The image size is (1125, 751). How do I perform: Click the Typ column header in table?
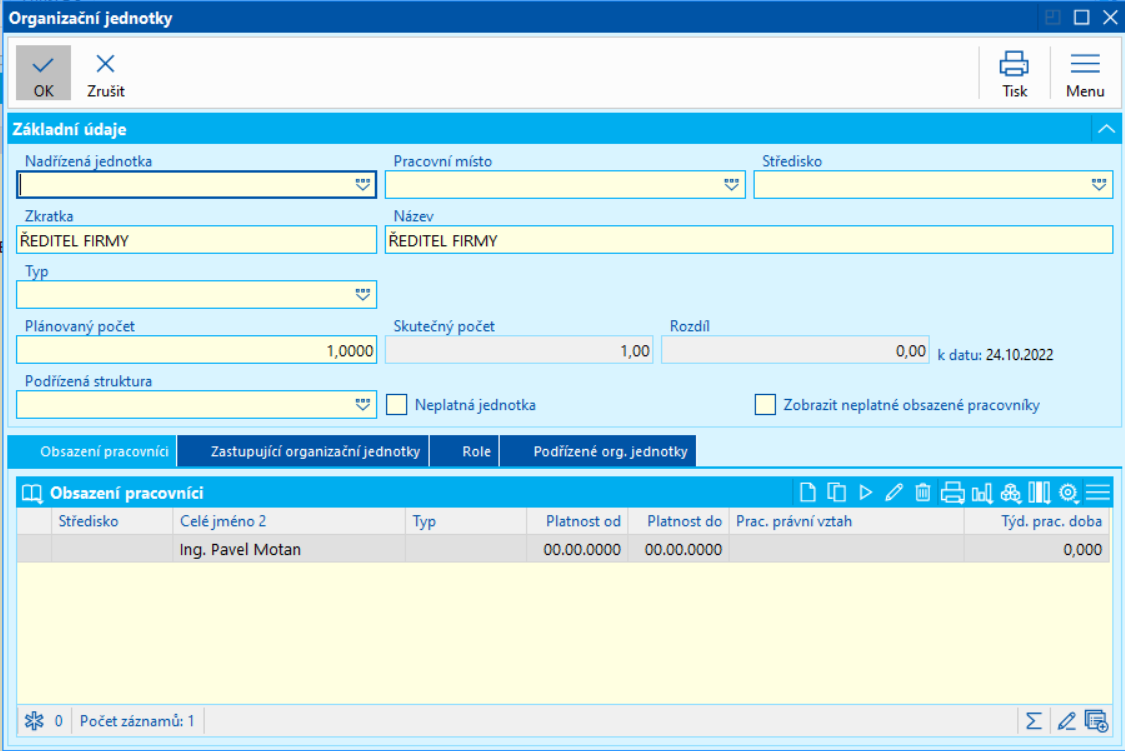coord(466,521)
